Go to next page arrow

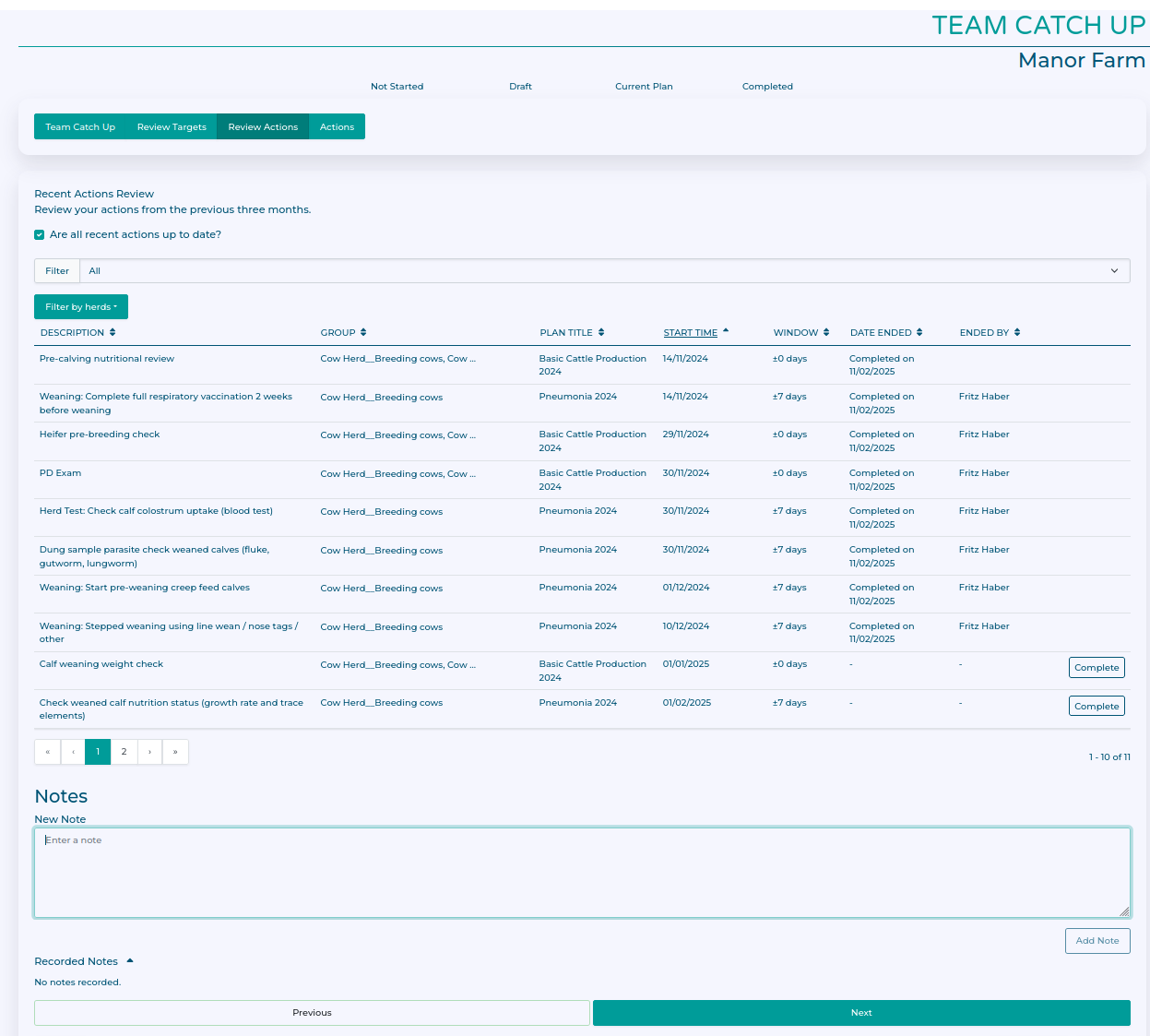click(149, 752)
